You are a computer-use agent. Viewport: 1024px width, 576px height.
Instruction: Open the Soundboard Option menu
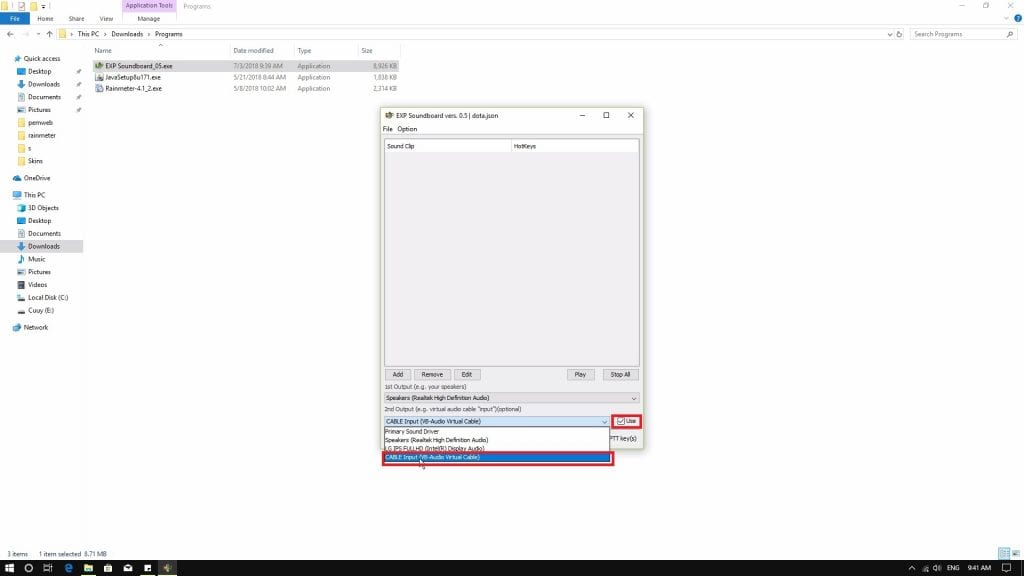[x=407, y=129]
